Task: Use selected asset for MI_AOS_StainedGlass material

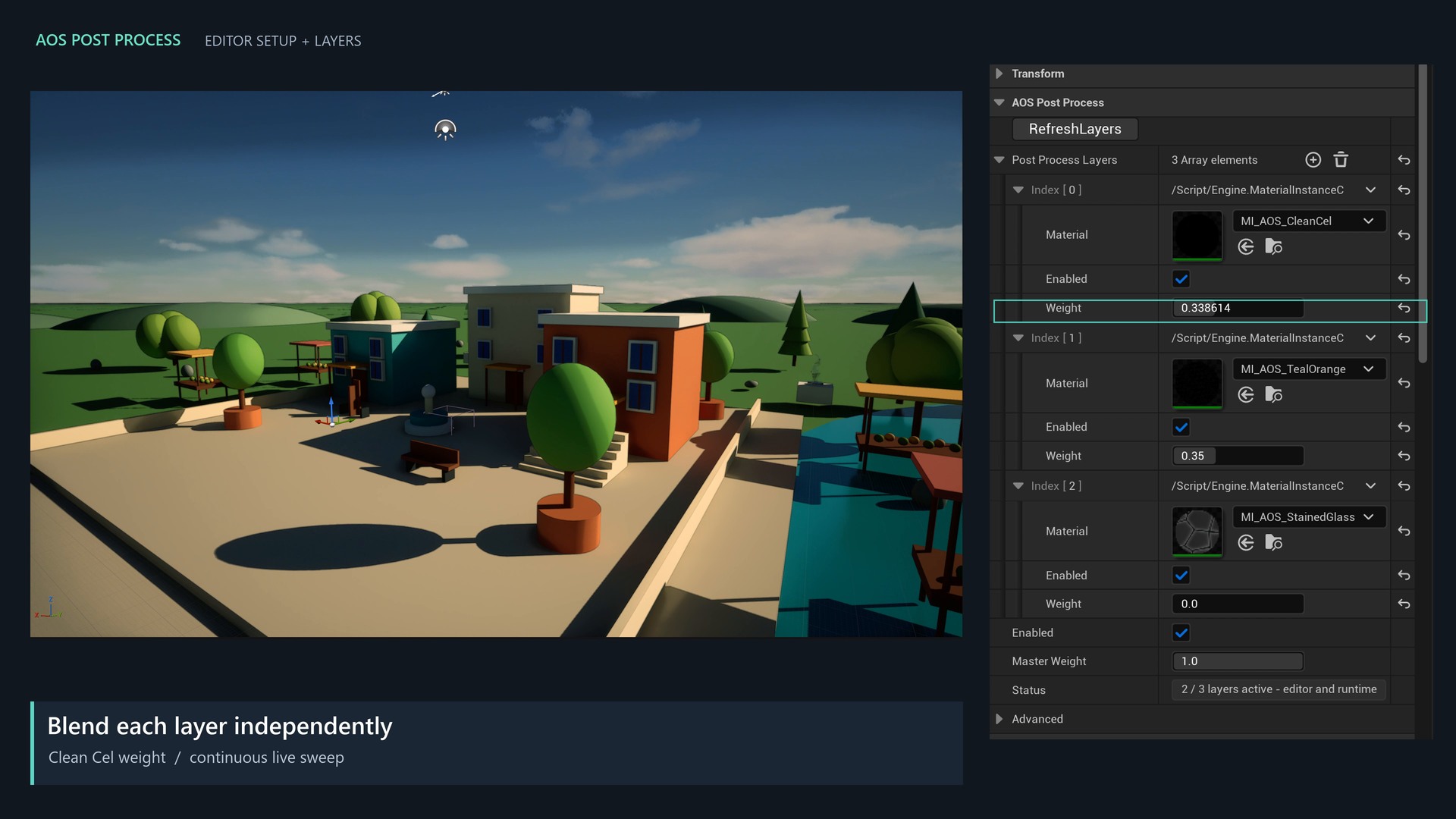Action: point(1245,542)
